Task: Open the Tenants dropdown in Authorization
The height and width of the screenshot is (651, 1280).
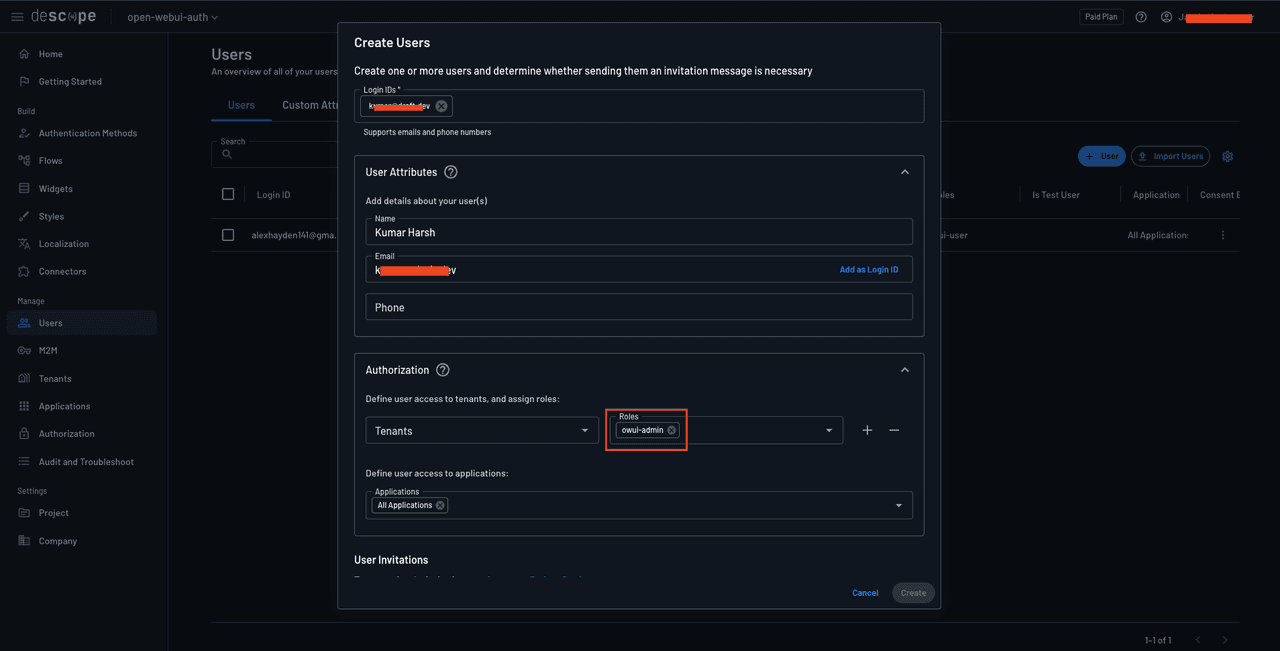Action: (481, 430)
